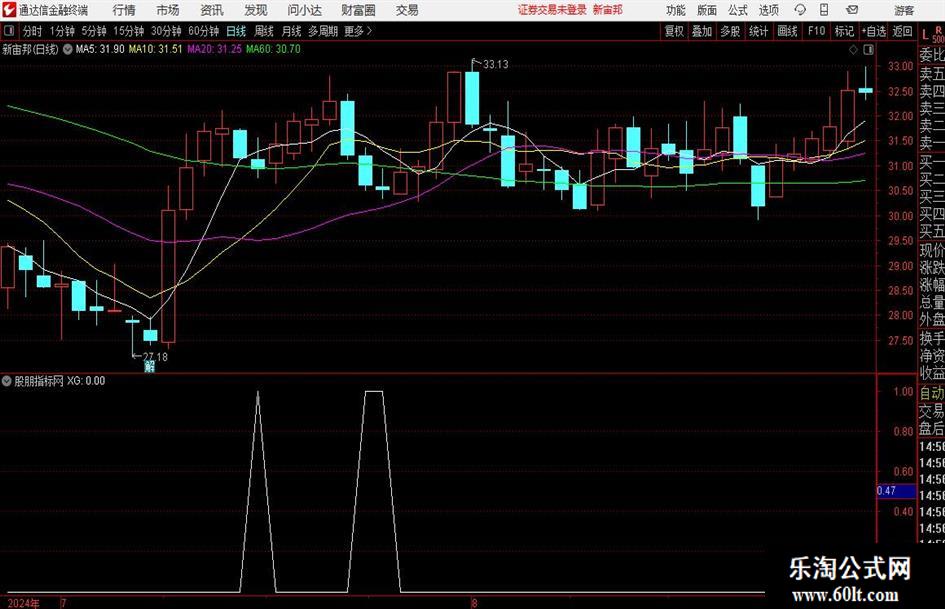Open the 问小达 menu

click(304, 10)
